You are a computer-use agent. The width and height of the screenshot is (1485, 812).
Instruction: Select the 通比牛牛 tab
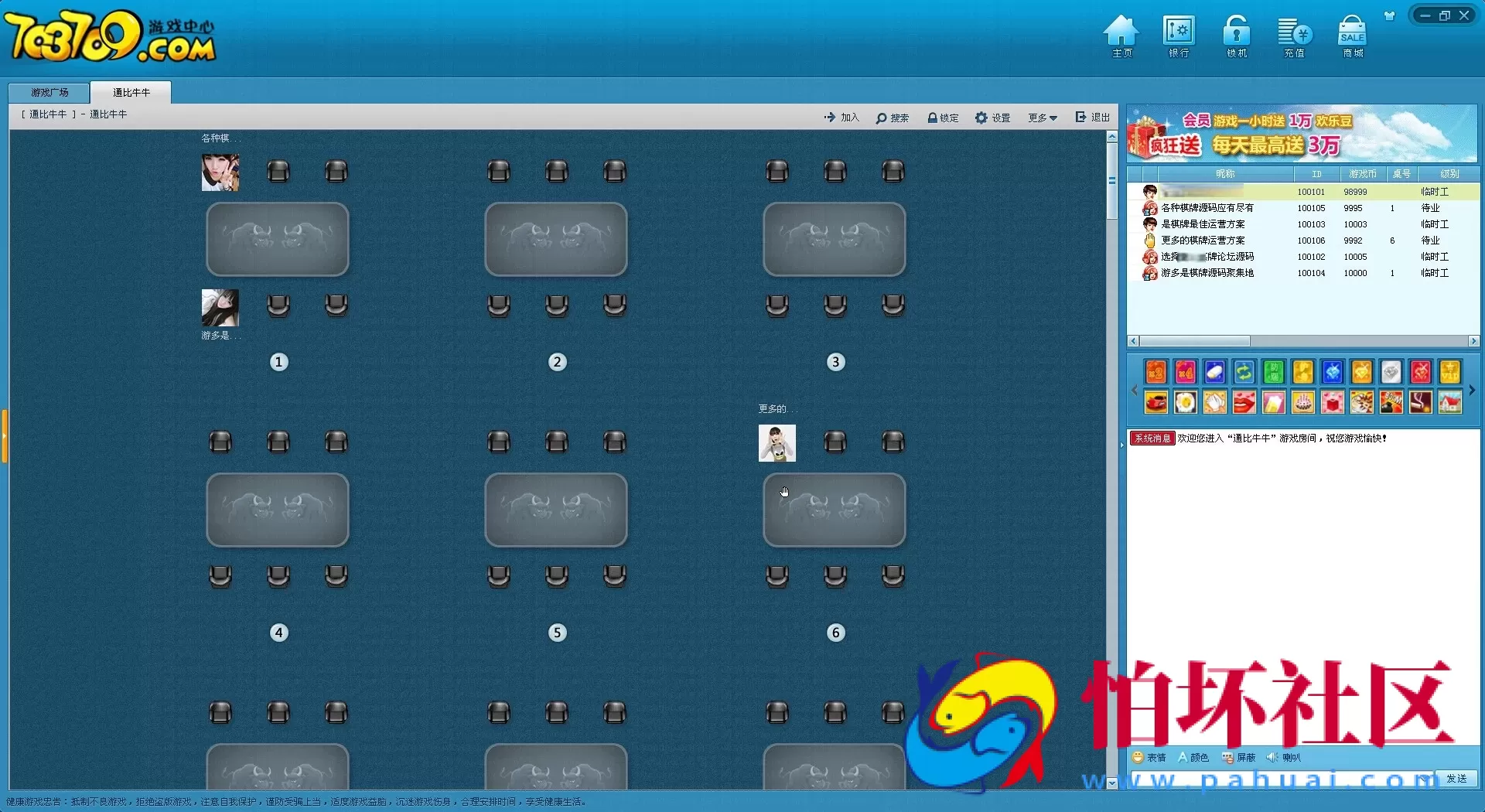coord(131,93)
